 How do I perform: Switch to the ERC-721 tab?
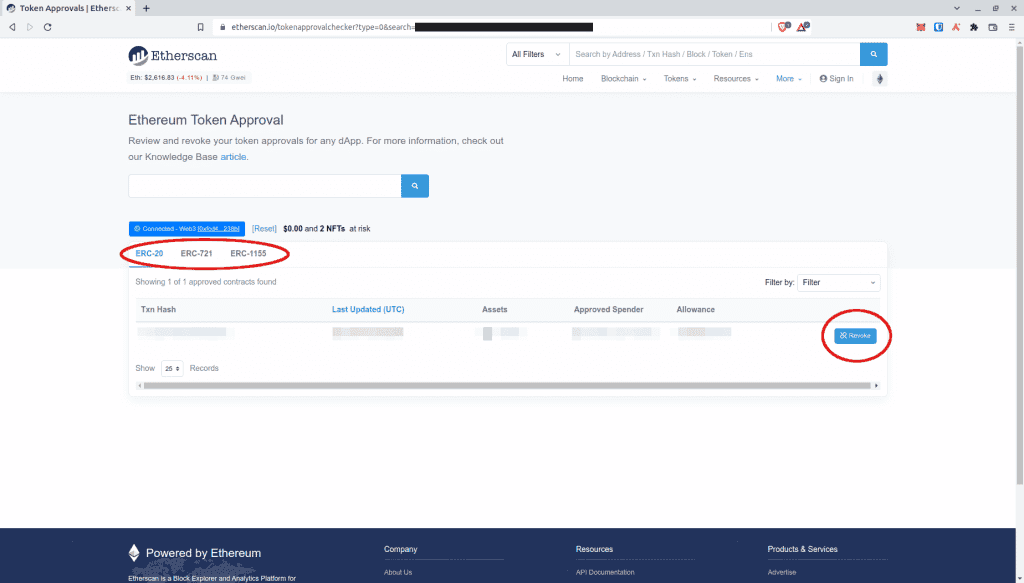[x=194, y=253]
